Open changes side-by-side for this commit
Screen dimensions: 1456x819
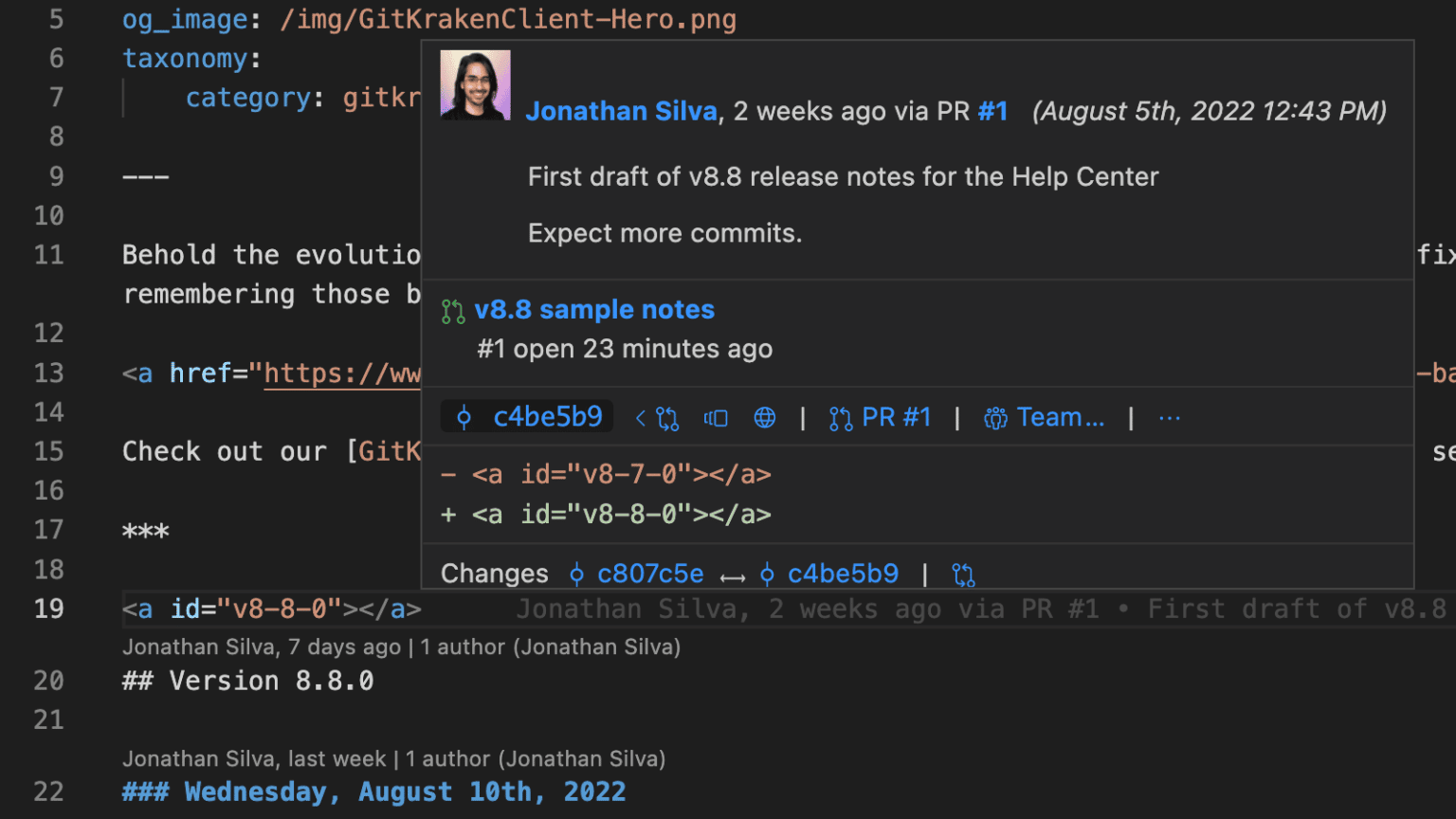[716, 417]
